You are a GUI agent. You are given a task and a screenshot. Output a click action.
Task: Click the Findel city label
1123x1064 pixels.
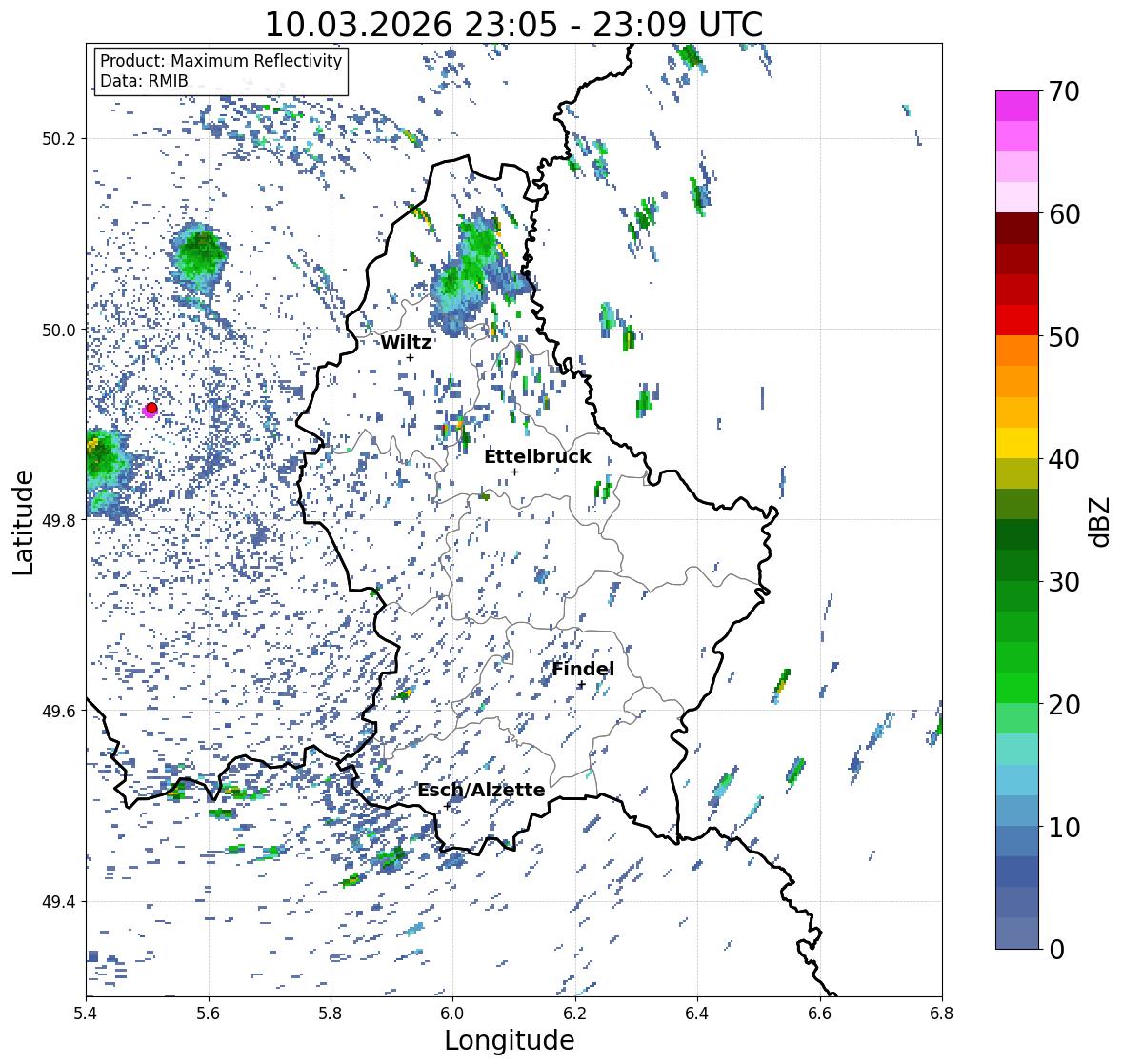pos(583,669)
